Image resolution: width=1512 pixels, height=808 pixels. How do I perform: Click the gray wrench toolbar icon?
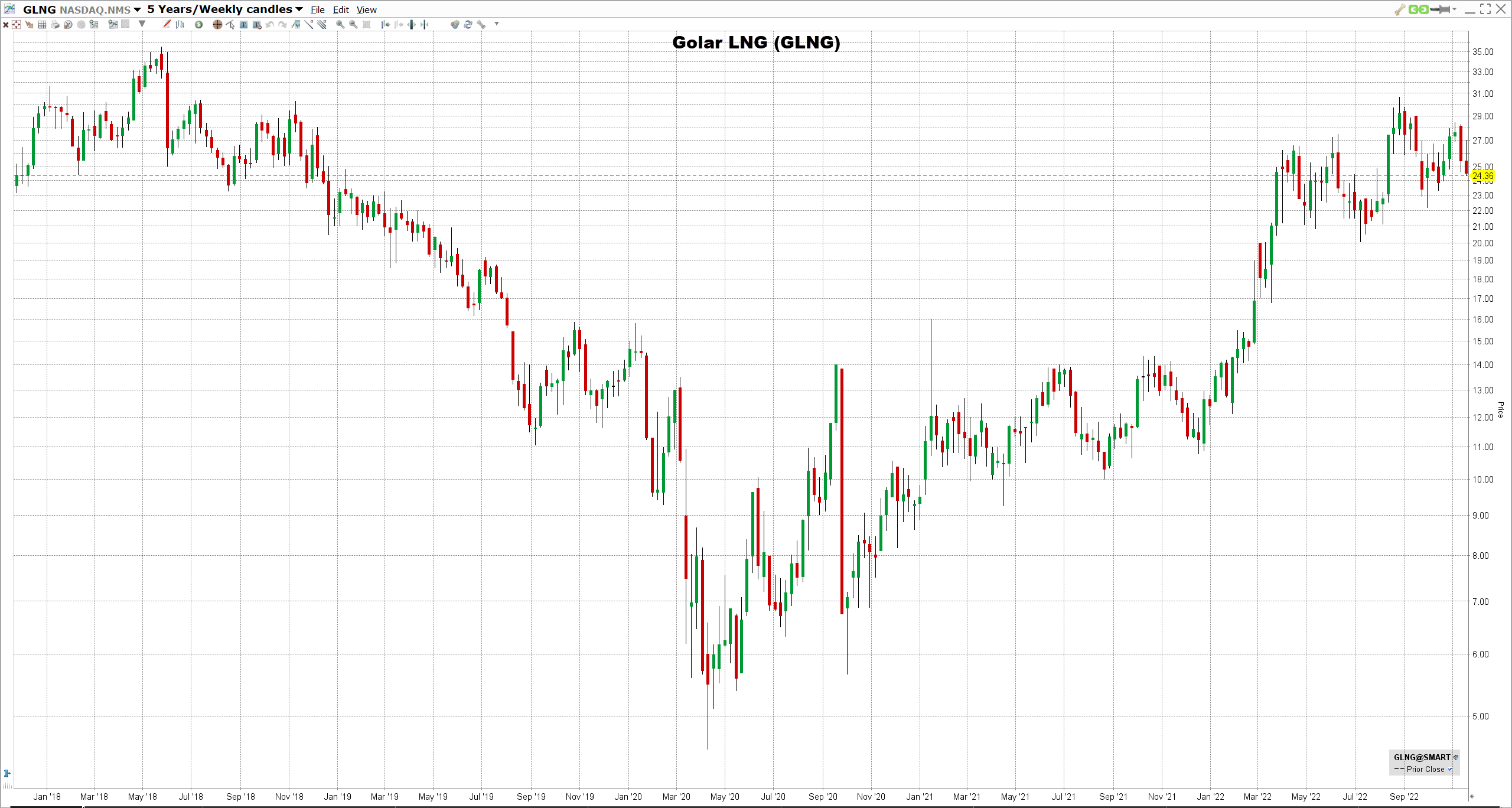tap(481, 24)
